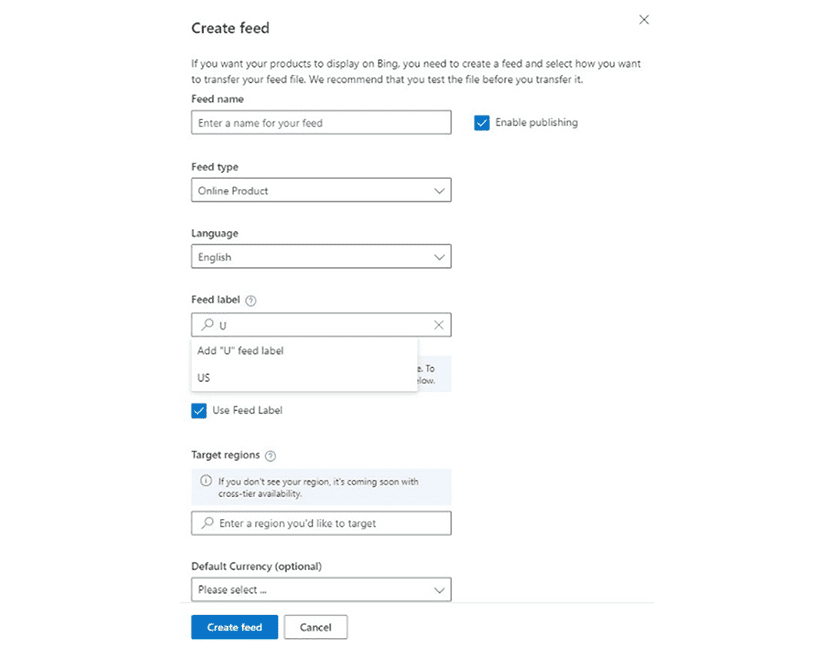The height and width of the screenshot is (649, 833).
Task: Open the Online Product feed type selector
Action: (320, 190)
